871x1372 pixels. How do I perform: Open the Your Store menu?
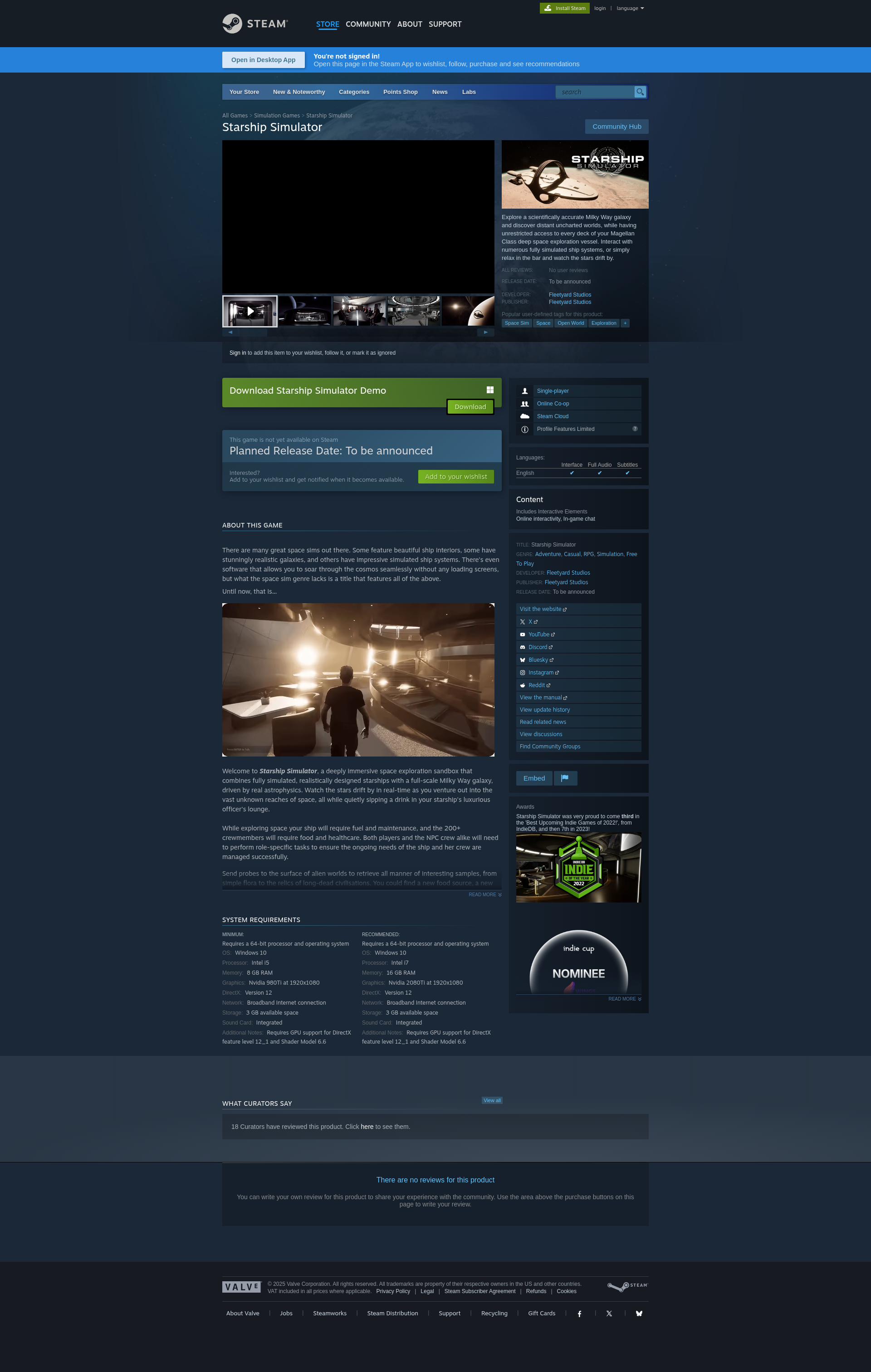(244, 92)
